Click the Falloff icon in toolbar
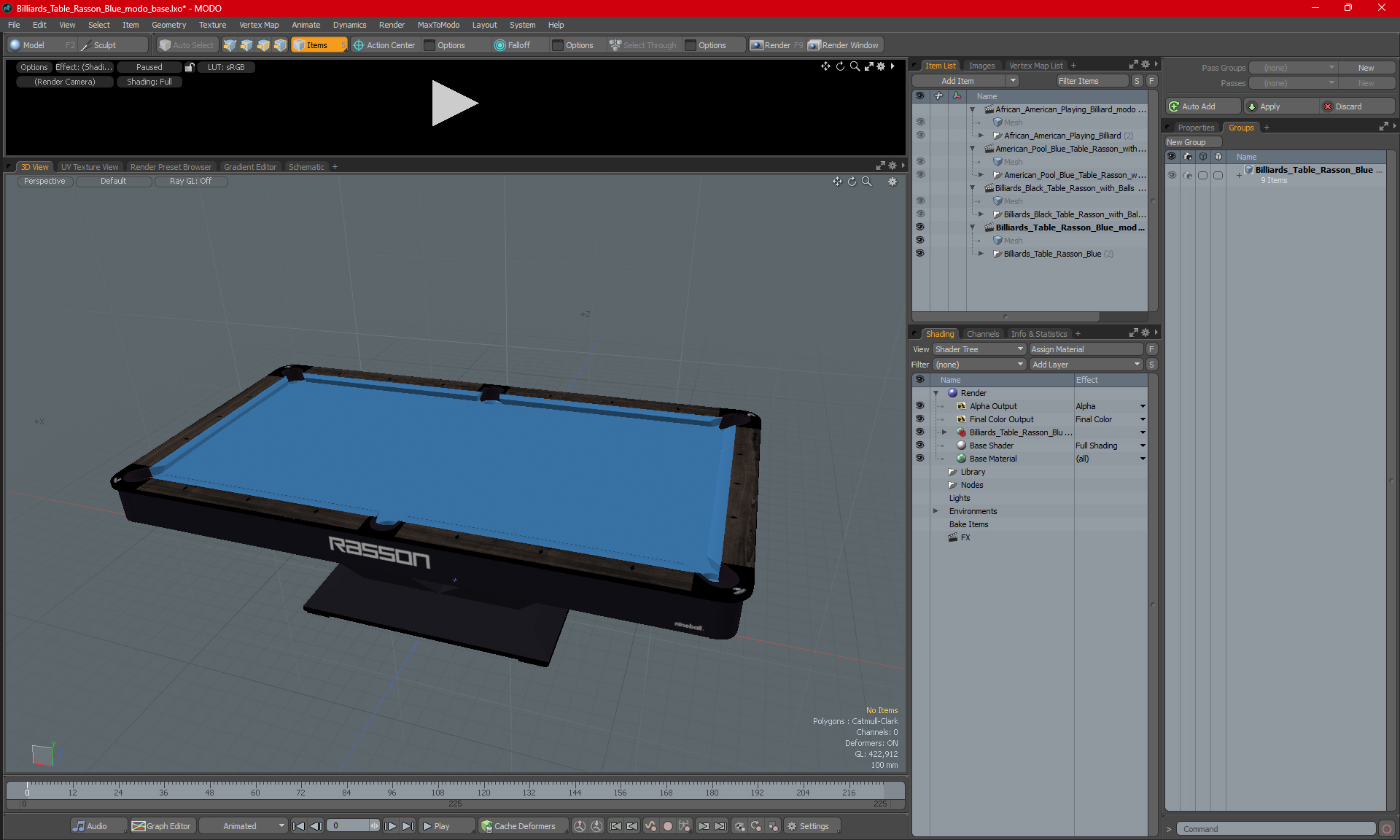Screen dimensions: 1400x840 pyautogui.click(x=499, y=45)
